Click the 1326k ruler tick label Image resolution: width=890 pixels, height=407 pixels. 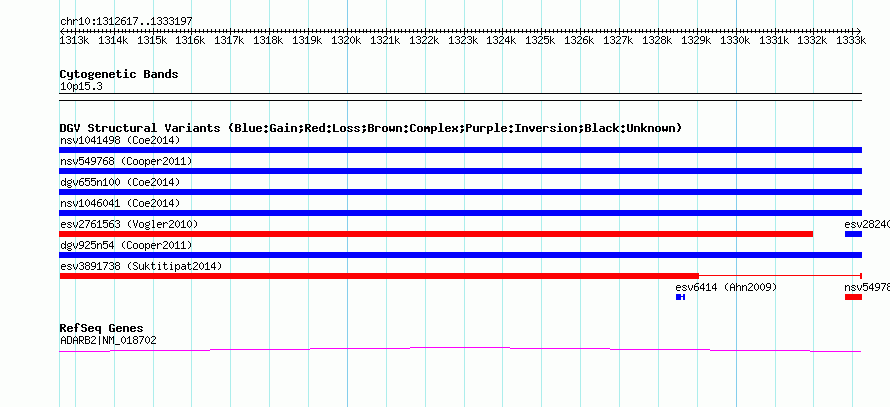(578, 40)
